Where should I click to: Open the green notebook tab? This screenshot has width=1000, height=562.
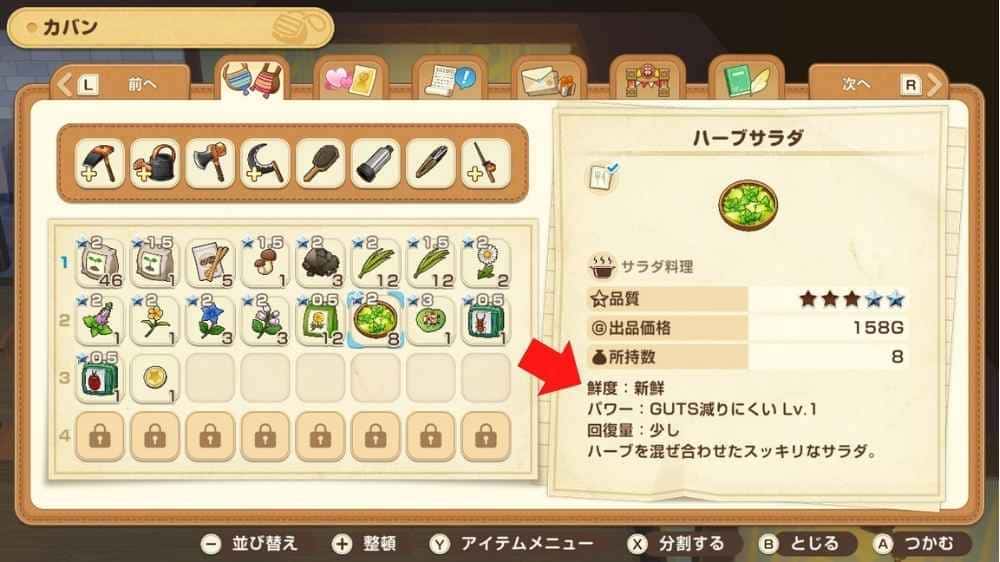(x=746, y=79)
